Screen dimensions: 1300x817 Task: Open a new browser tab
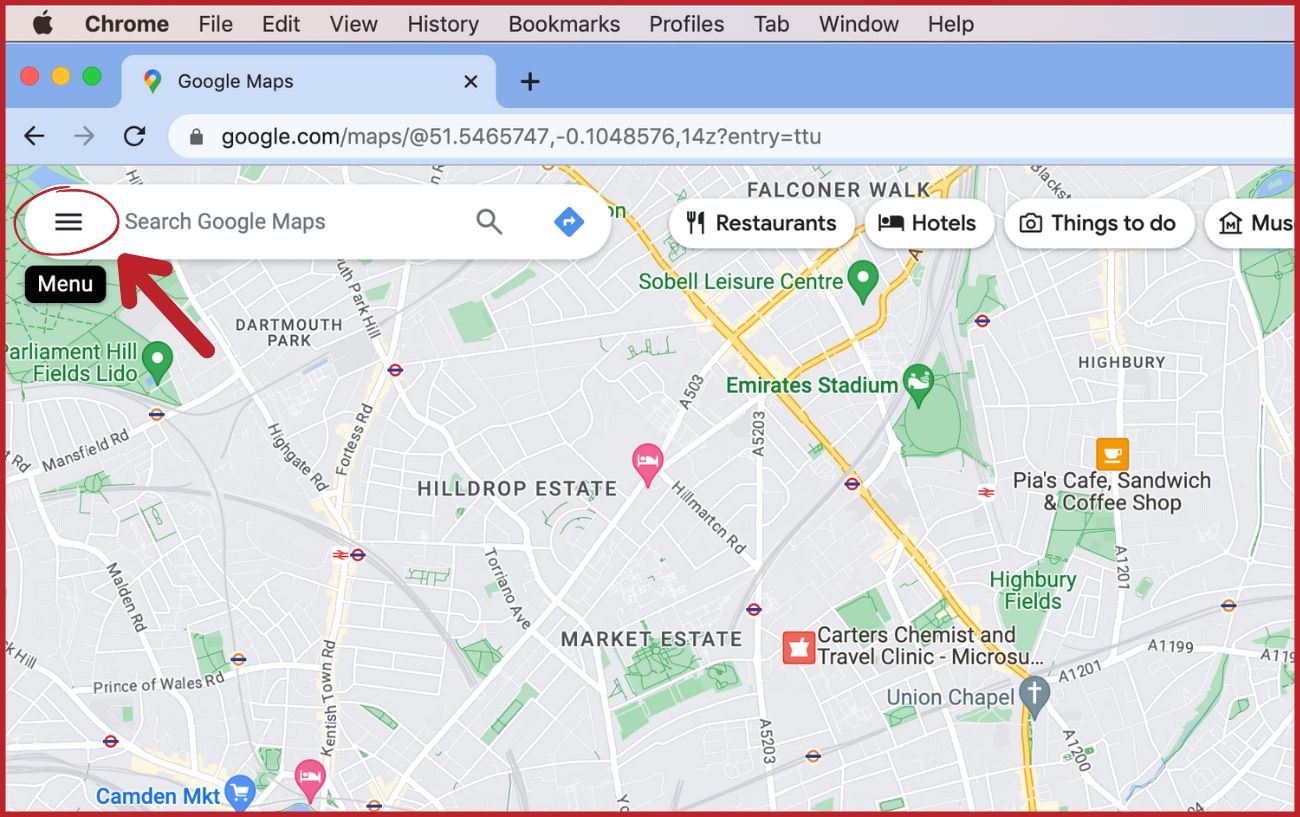pos(530,82)
